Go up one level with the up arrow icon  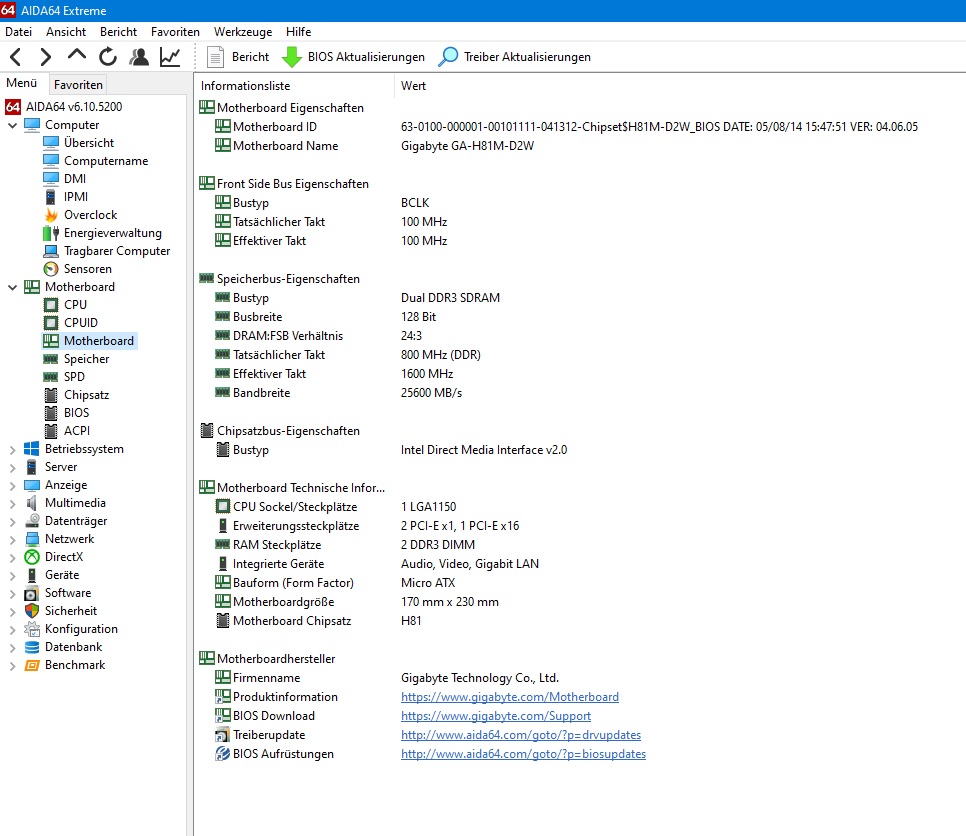coord(76,55)
